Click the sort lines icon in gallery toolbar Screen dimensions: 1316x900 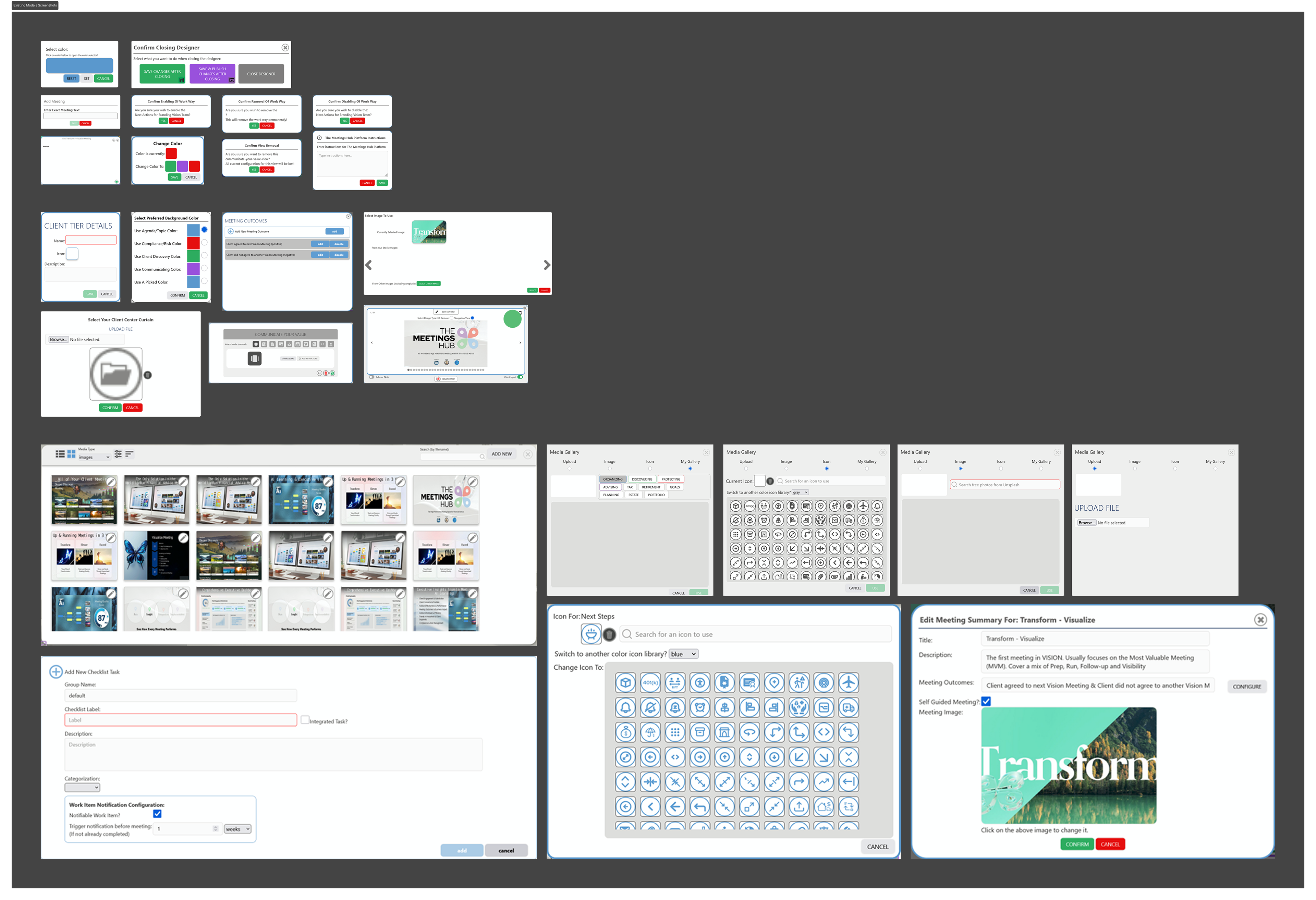coord(129,454)
